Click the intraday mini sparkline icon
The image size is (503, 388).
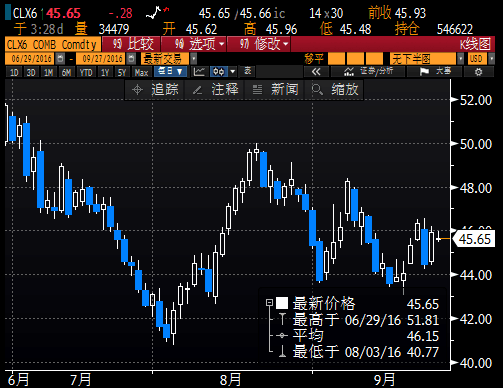(x=157, y=13)
